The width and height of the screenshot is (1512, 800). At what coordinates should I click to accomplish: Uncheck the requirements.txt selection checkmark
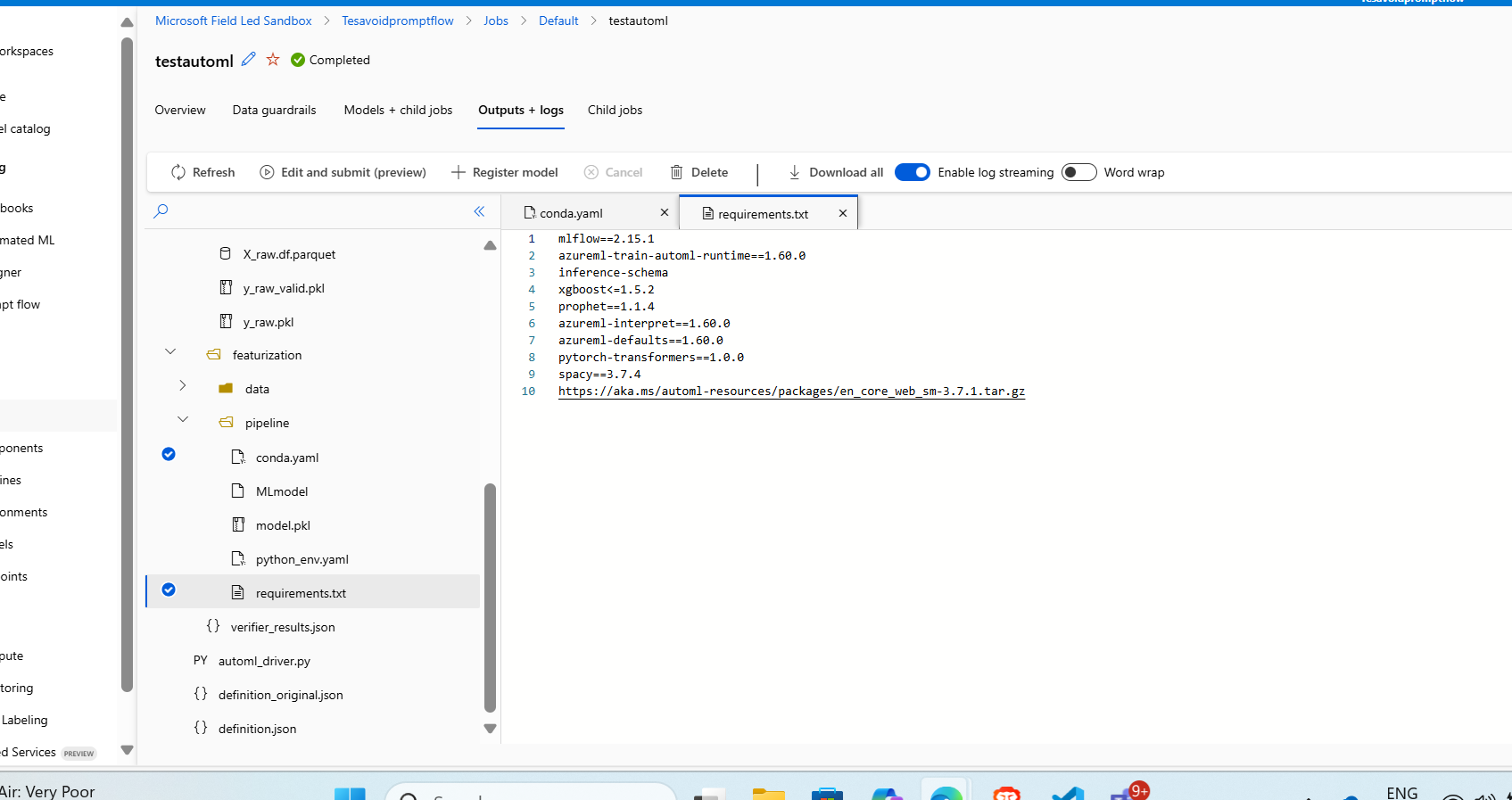coord(169,590)
